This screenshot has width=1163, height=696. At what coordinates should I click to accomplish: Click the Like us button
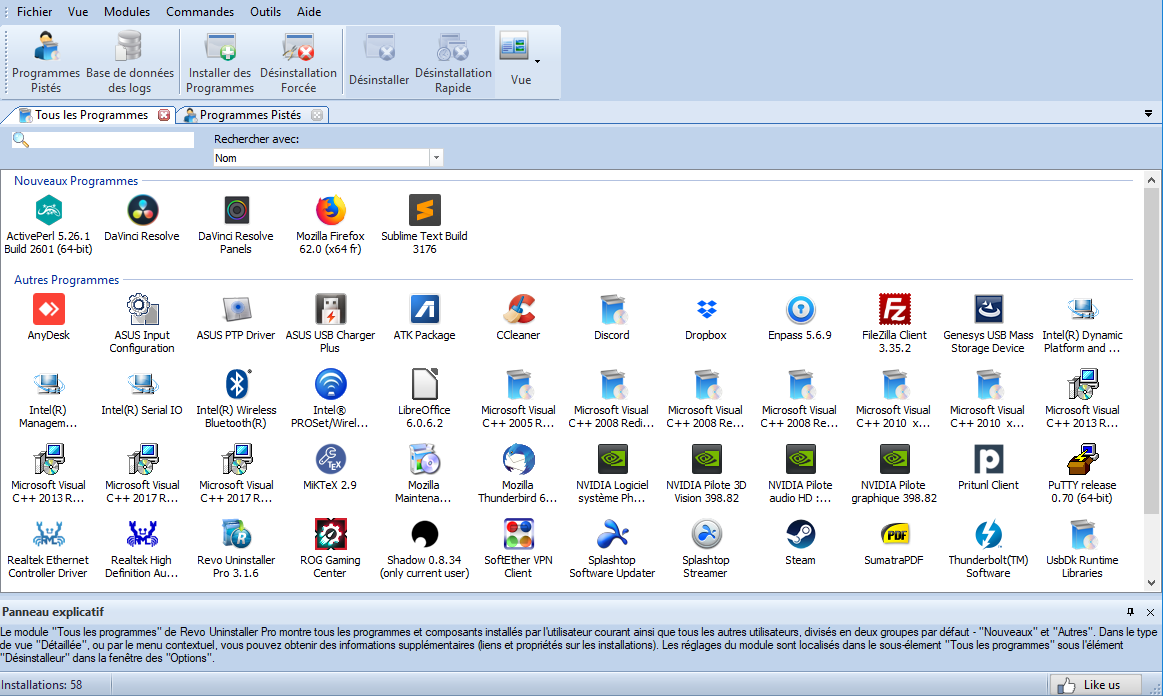tap(1095, 685)
